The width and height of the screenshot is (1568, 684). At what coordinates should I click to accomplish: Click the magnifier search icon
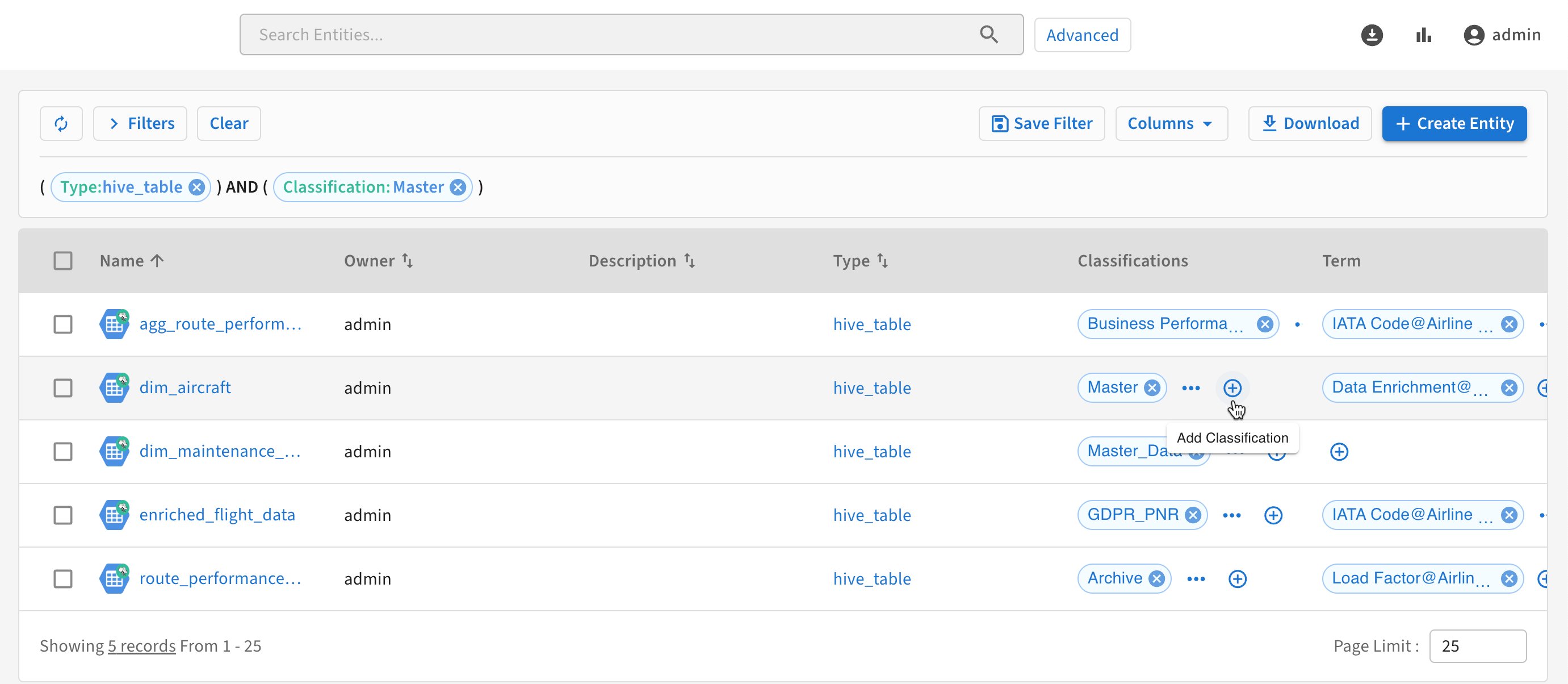coord(988,35)
